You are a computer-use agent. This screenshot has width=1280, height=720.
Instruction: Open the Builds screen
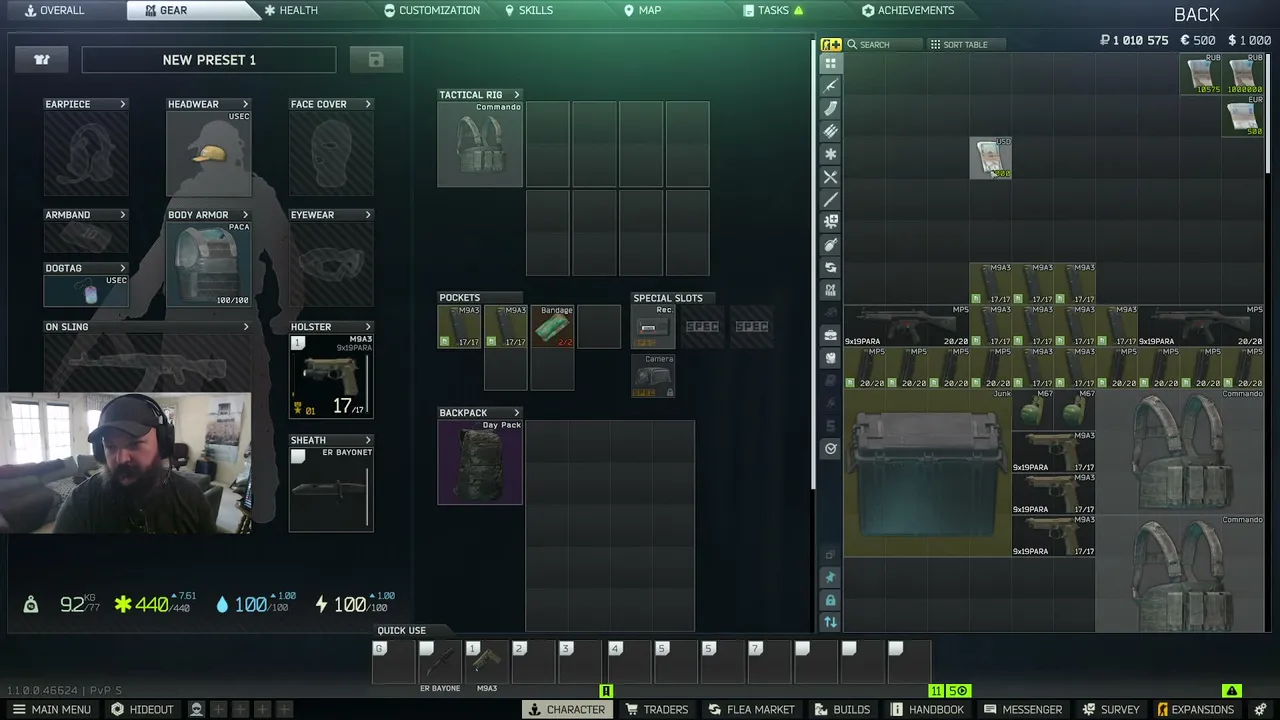[842, 709]
